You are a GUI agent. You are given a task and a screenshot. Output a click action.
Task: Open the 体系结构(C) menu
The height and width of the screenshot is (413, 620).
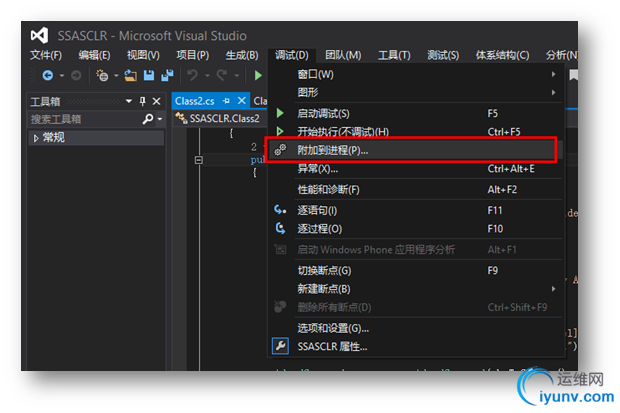click(x=502, y=55)
